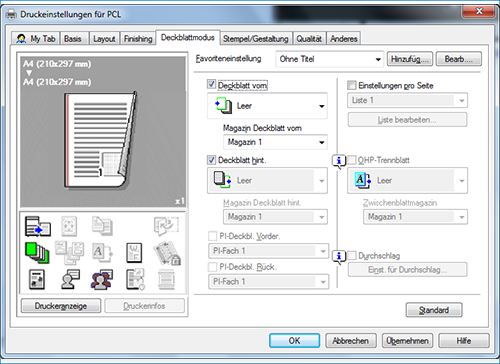500x364 pixels.
Task: Toggle the PI-Deckbl. Vorder. checkbox
Action: click(x=212, y=236)
